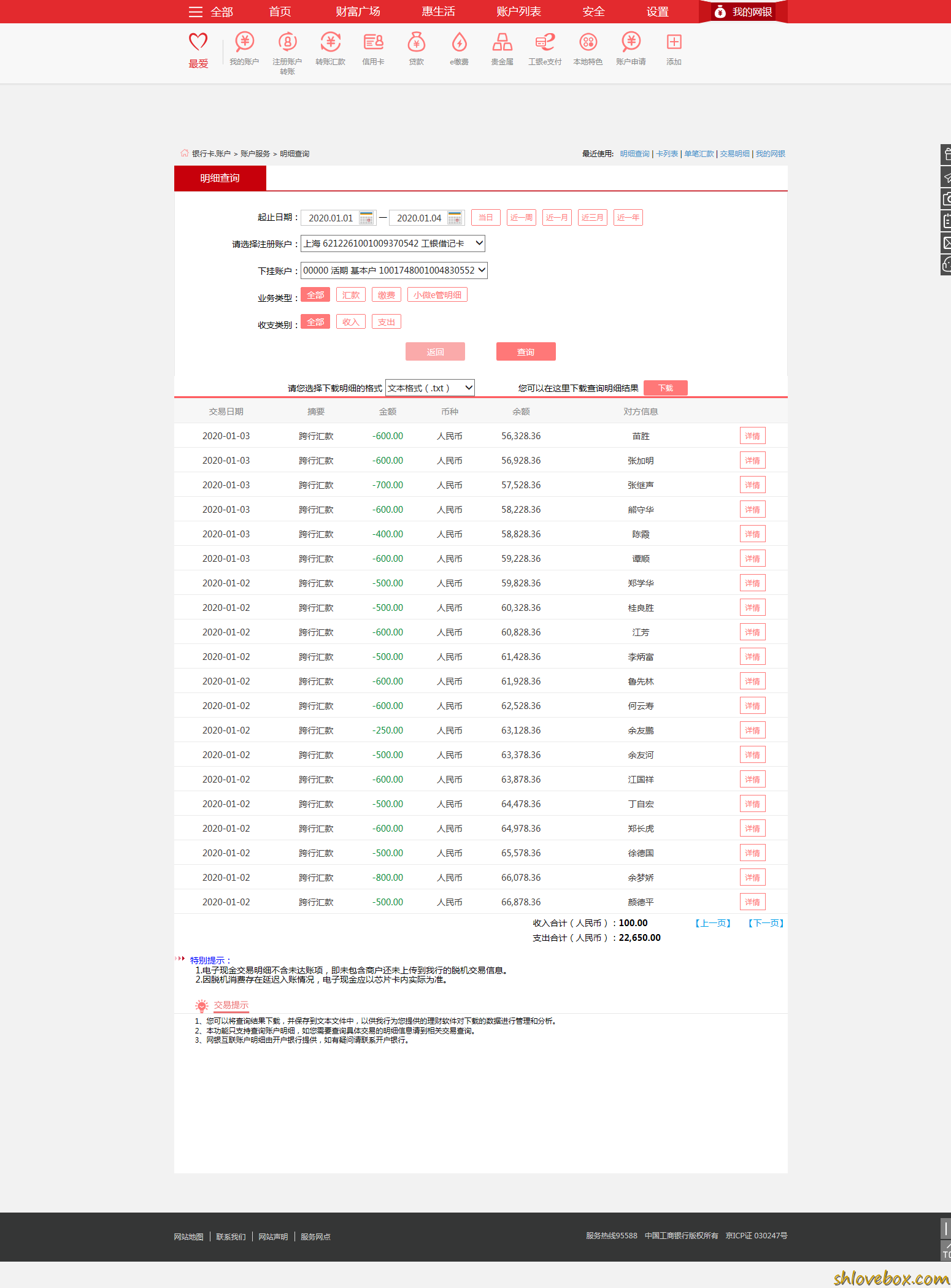Select the 明细查询 tab
Viewport: 951px width, 1288px height.
[220, 178]
